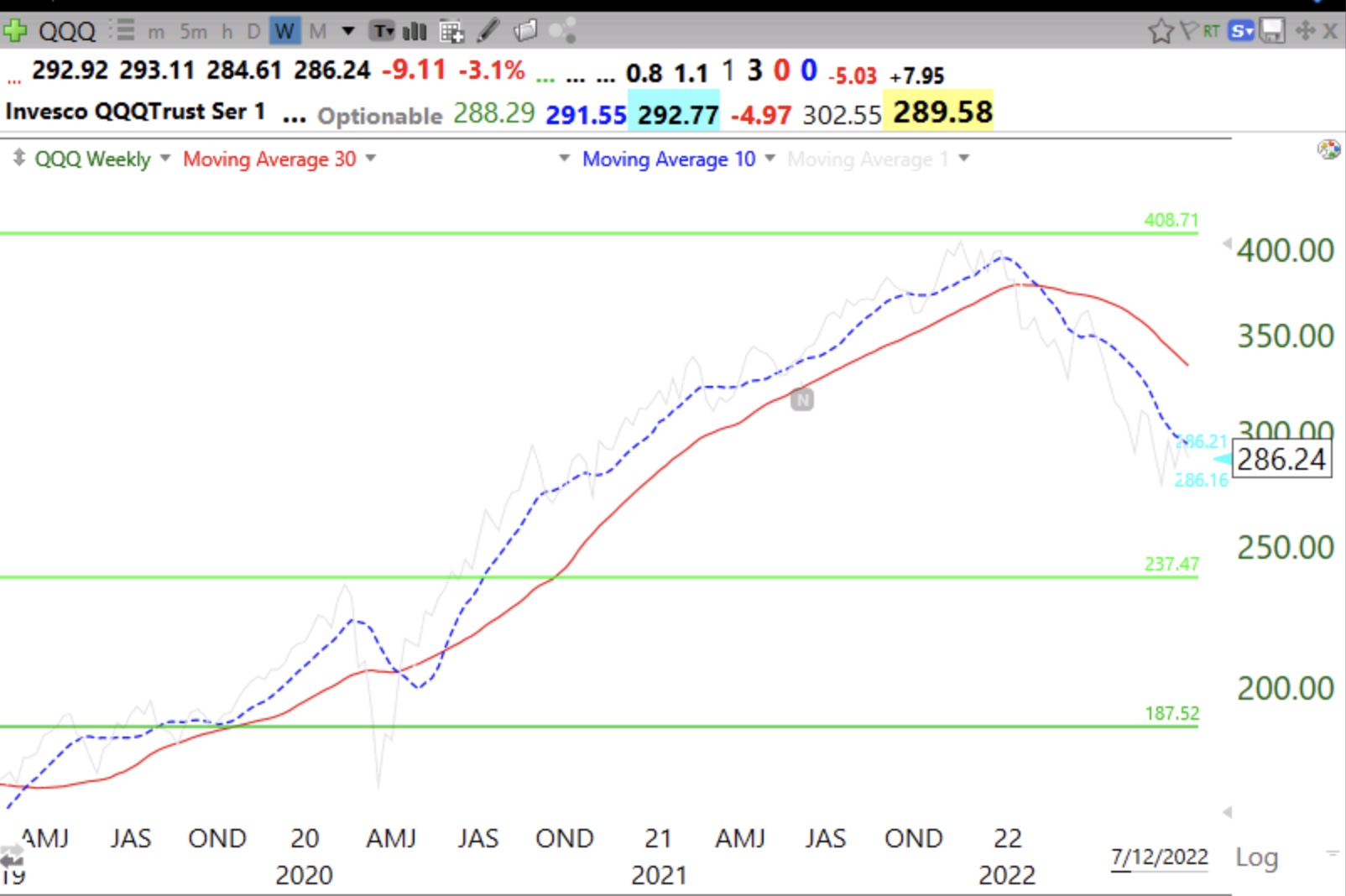Viewport: 1346px width, 896px height.
Task: Click the floppy disk save icon
Action: 1272,31
